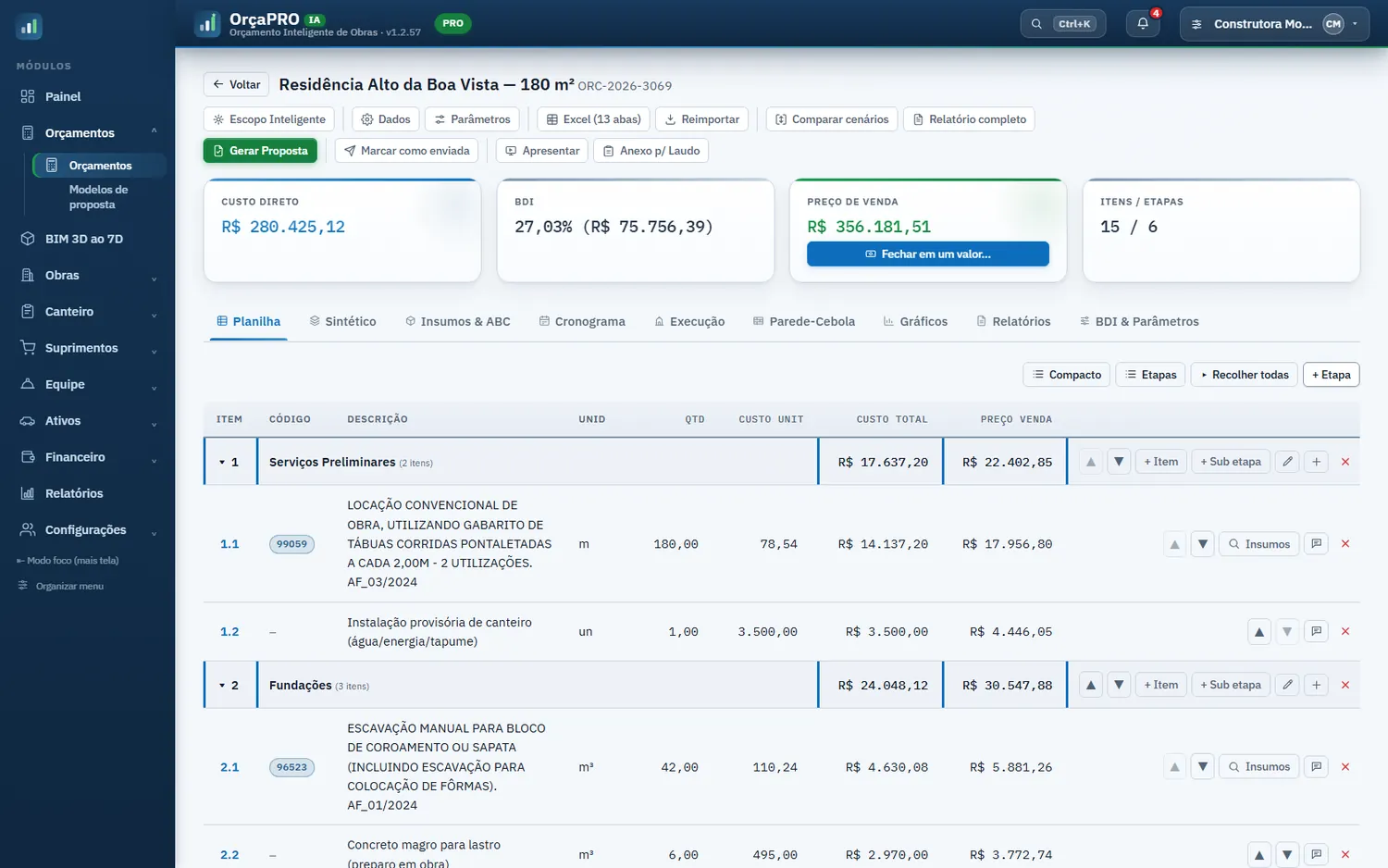Expand the Obras sidebar menu

(x=88, y=275)
